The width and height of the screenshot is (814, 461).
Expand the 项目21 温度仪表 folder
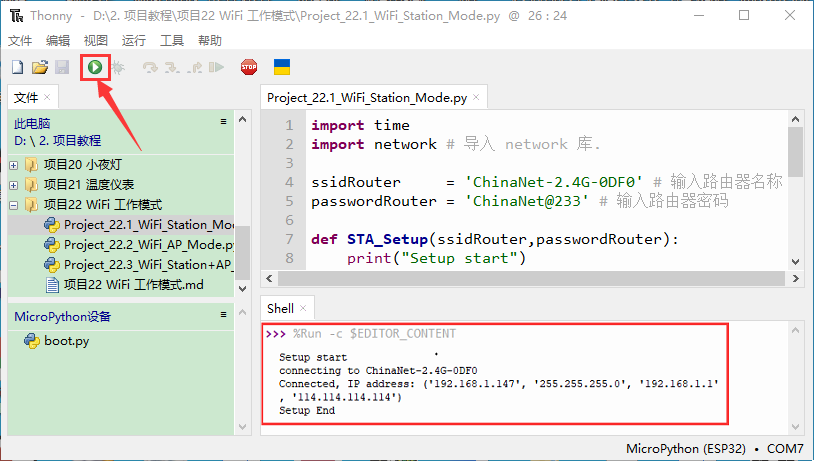[x=13, y=185]
